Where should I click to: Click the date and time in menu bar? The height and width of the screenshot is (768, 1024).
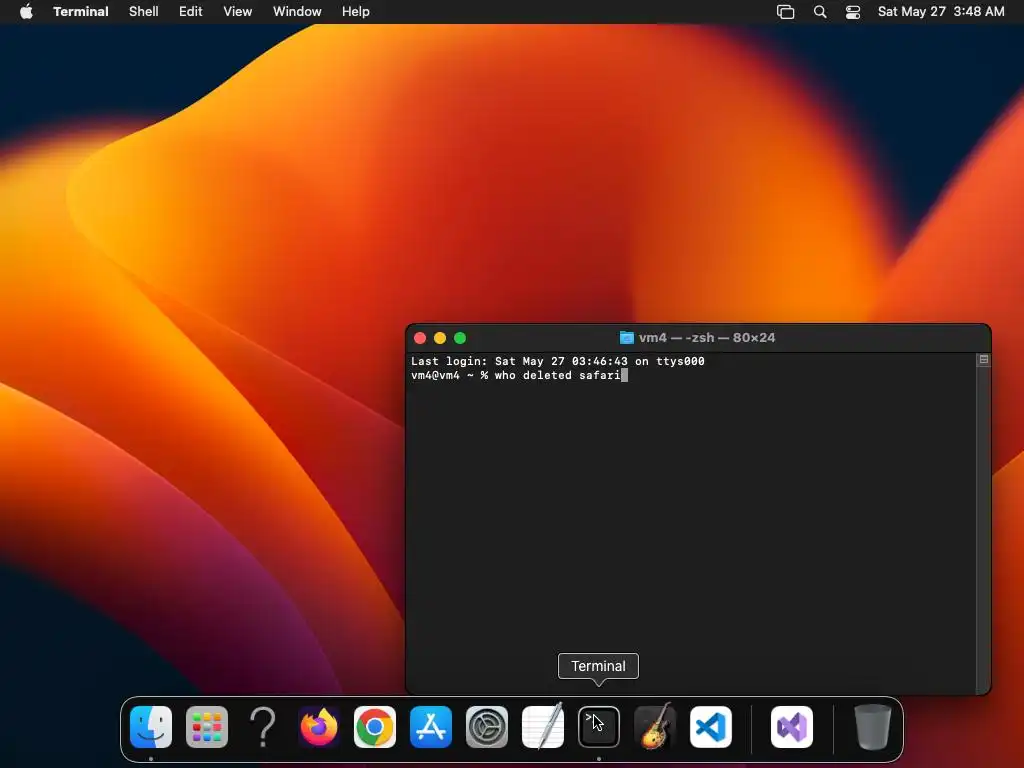941,12
